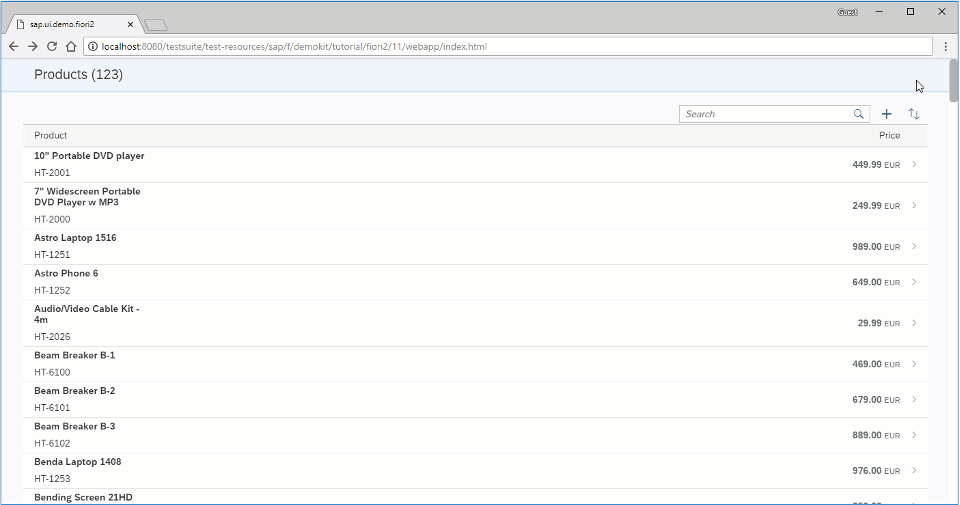
Task: Click the Guest profile button
Action: pos(847,12)
